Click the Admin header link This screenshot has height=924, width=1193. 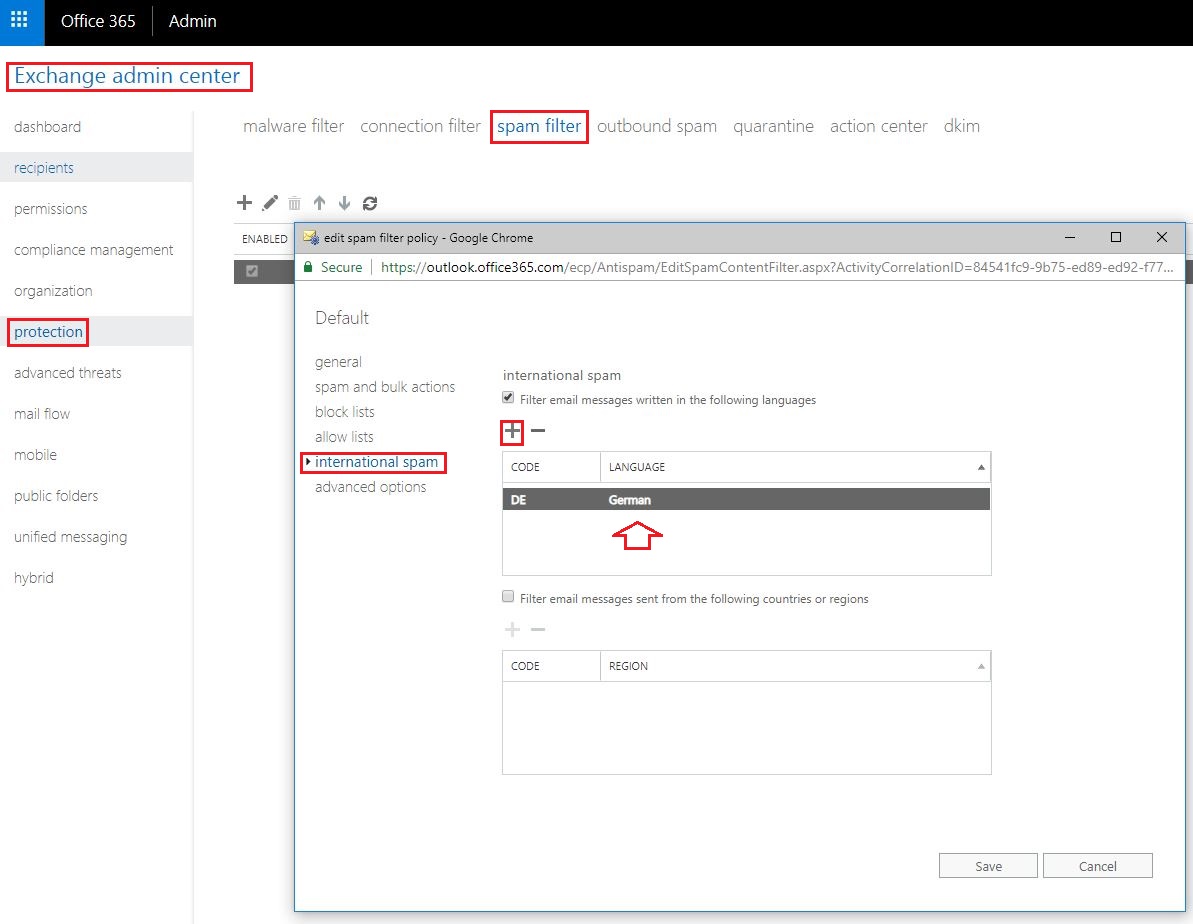192,21
